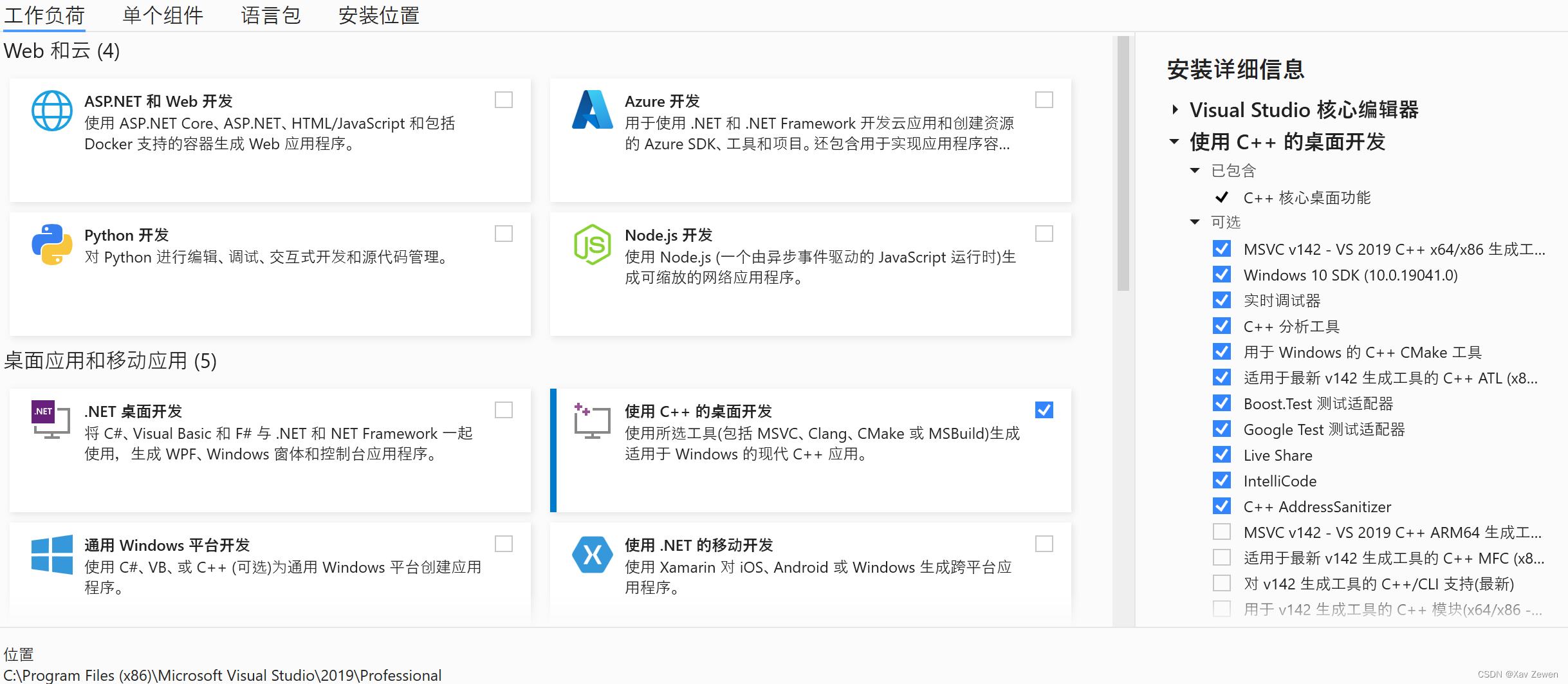Collapse the 已包含 section
1568x684 pixels.
click(x=1195, y=171)
